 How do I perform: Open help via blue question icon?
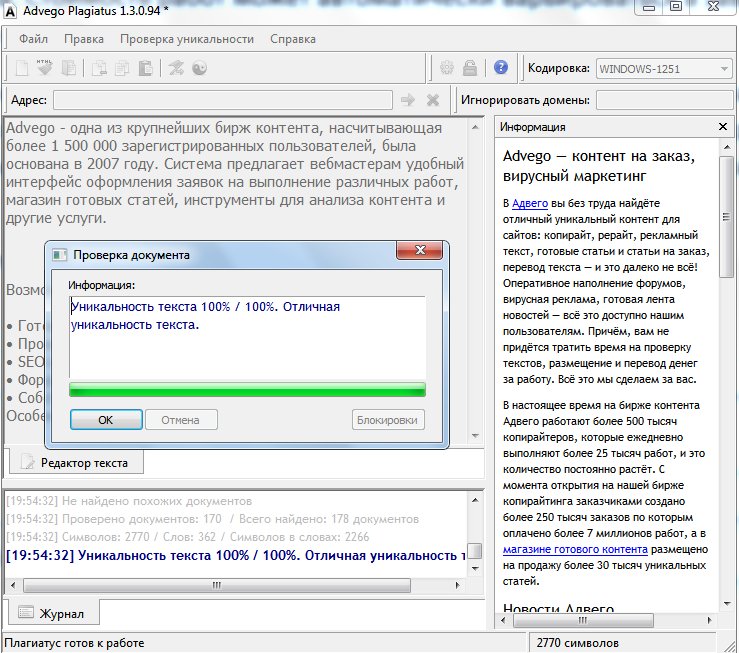pos(501,67)
